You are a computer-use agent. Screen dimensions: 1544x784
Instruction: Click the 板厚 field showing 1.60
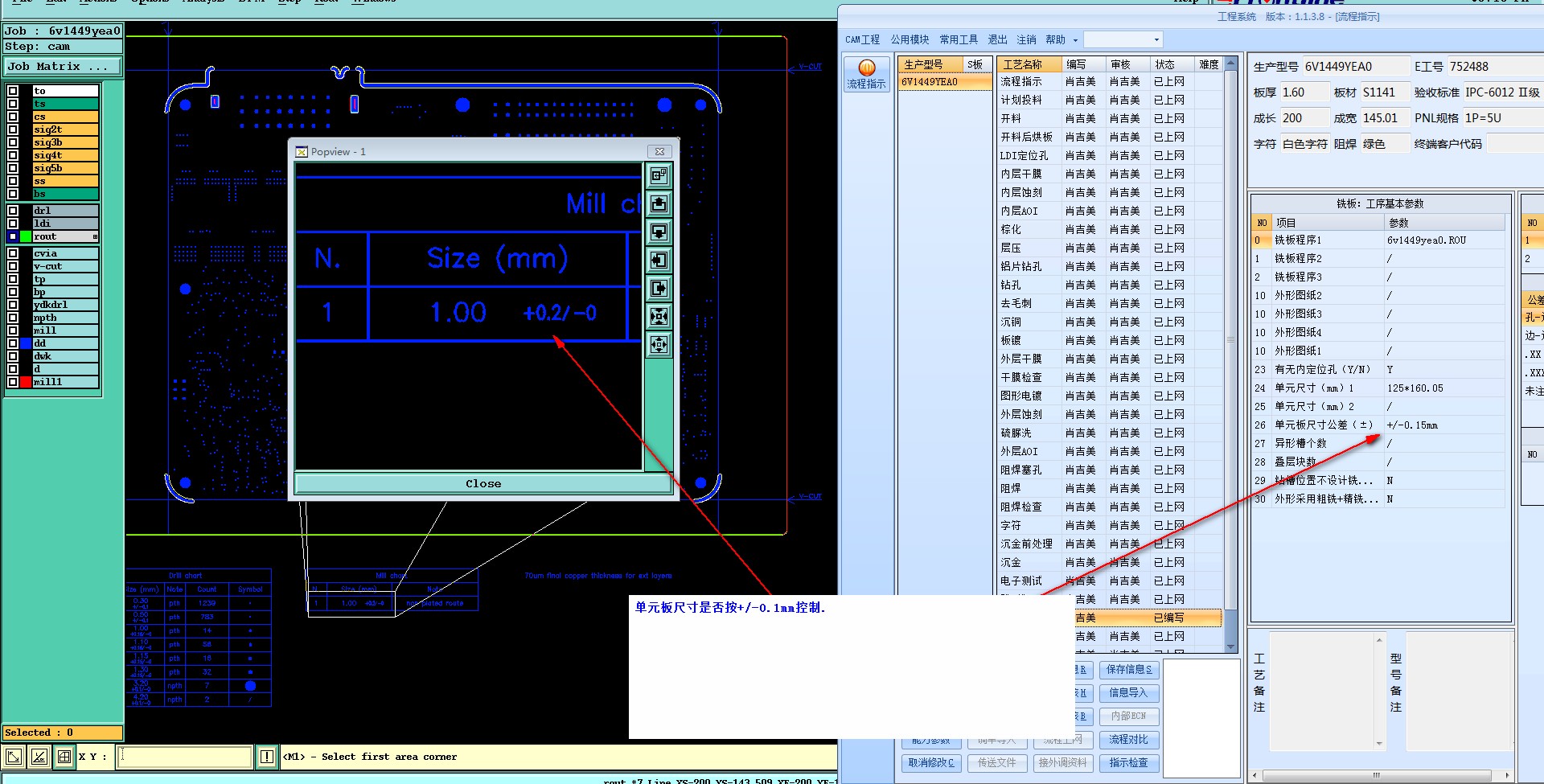tap(1304, 92)
